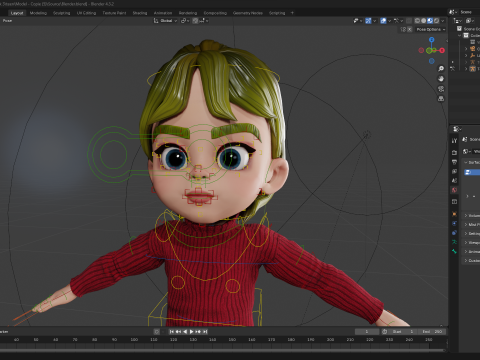Play the animation forward
This screenshot has height=360, width=480.
click(x=191, y=332)
